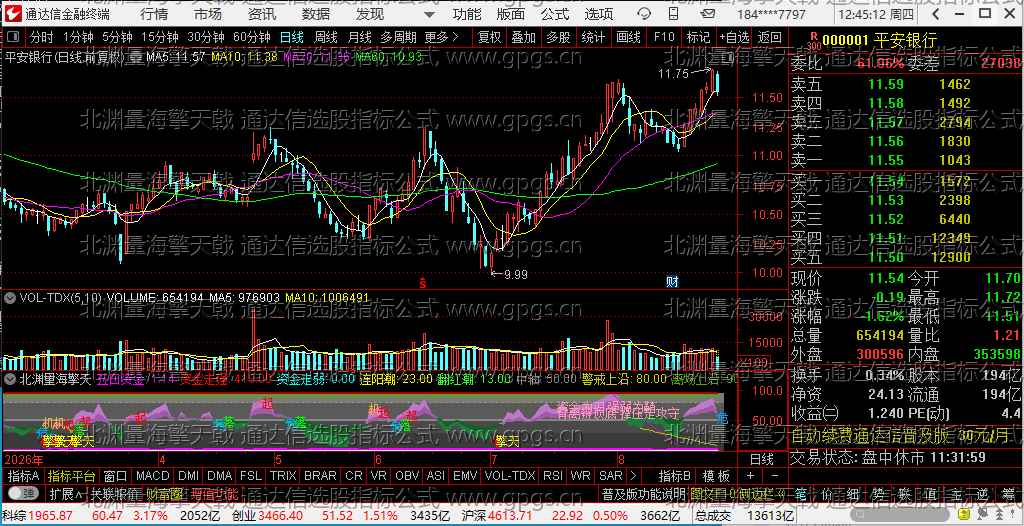Switch to 5分钟 period
The image size is (1024, 526).
116,37
